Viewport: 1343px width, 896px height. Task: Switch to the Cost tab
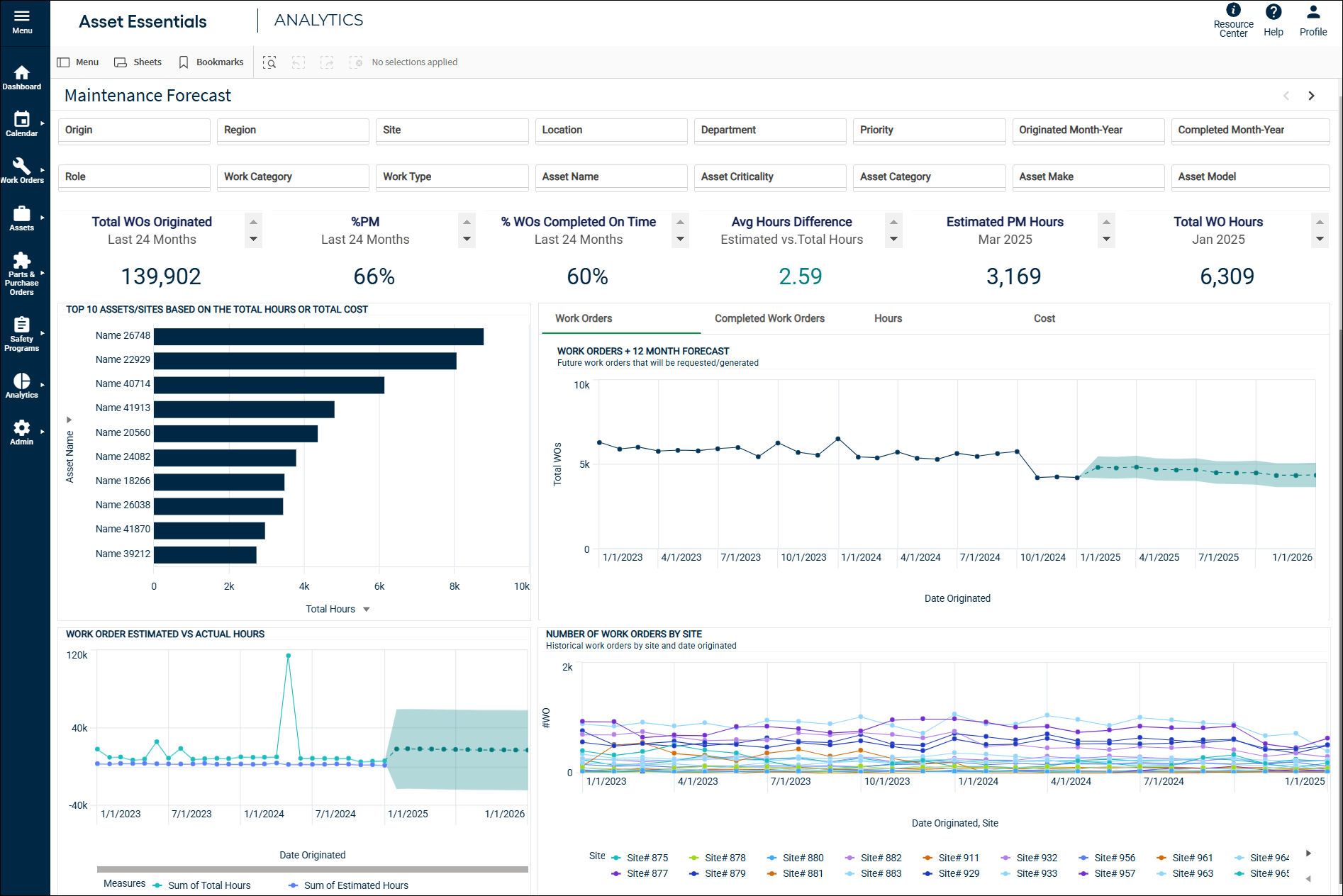coord(1044,318)
